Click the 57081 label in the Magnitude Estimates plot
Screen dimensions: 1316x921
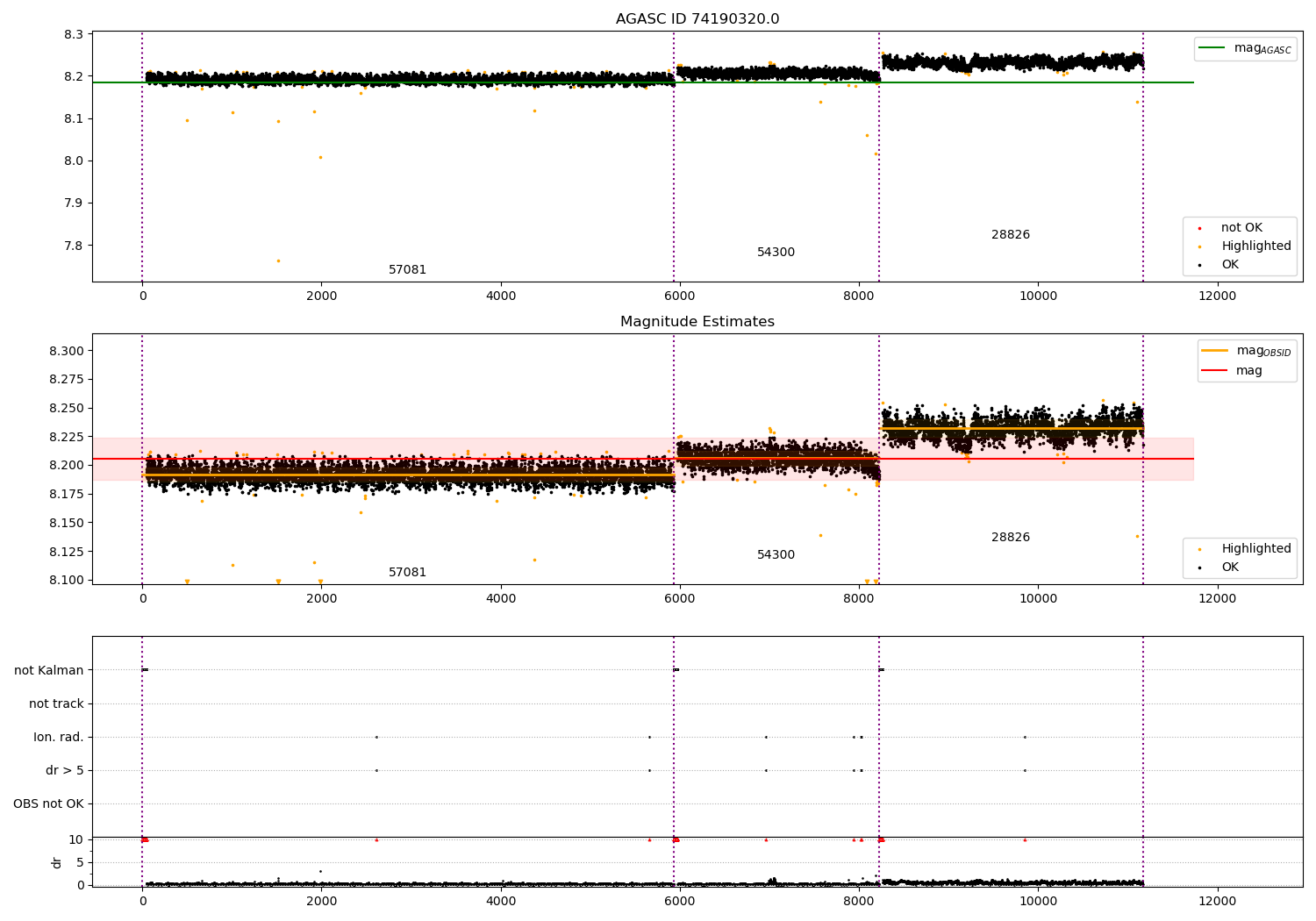coord(408,573)
